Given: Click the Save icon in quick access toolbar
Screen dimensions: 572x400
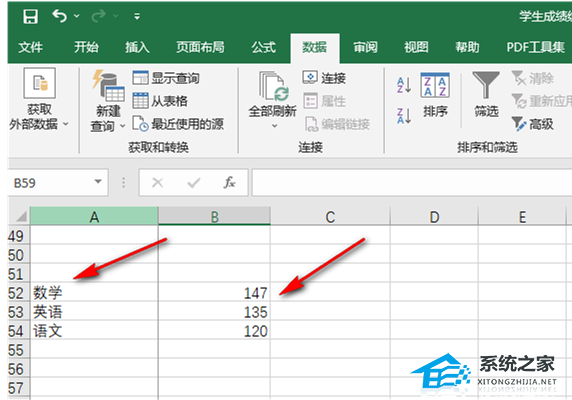Looking at the screenshot, I should pos(30,16).
